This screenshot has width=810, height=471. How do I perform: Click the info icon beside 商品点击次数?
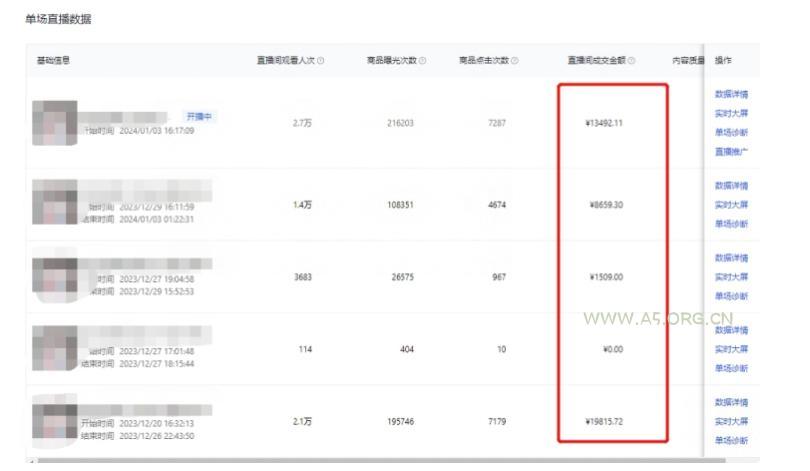point(515,60)
